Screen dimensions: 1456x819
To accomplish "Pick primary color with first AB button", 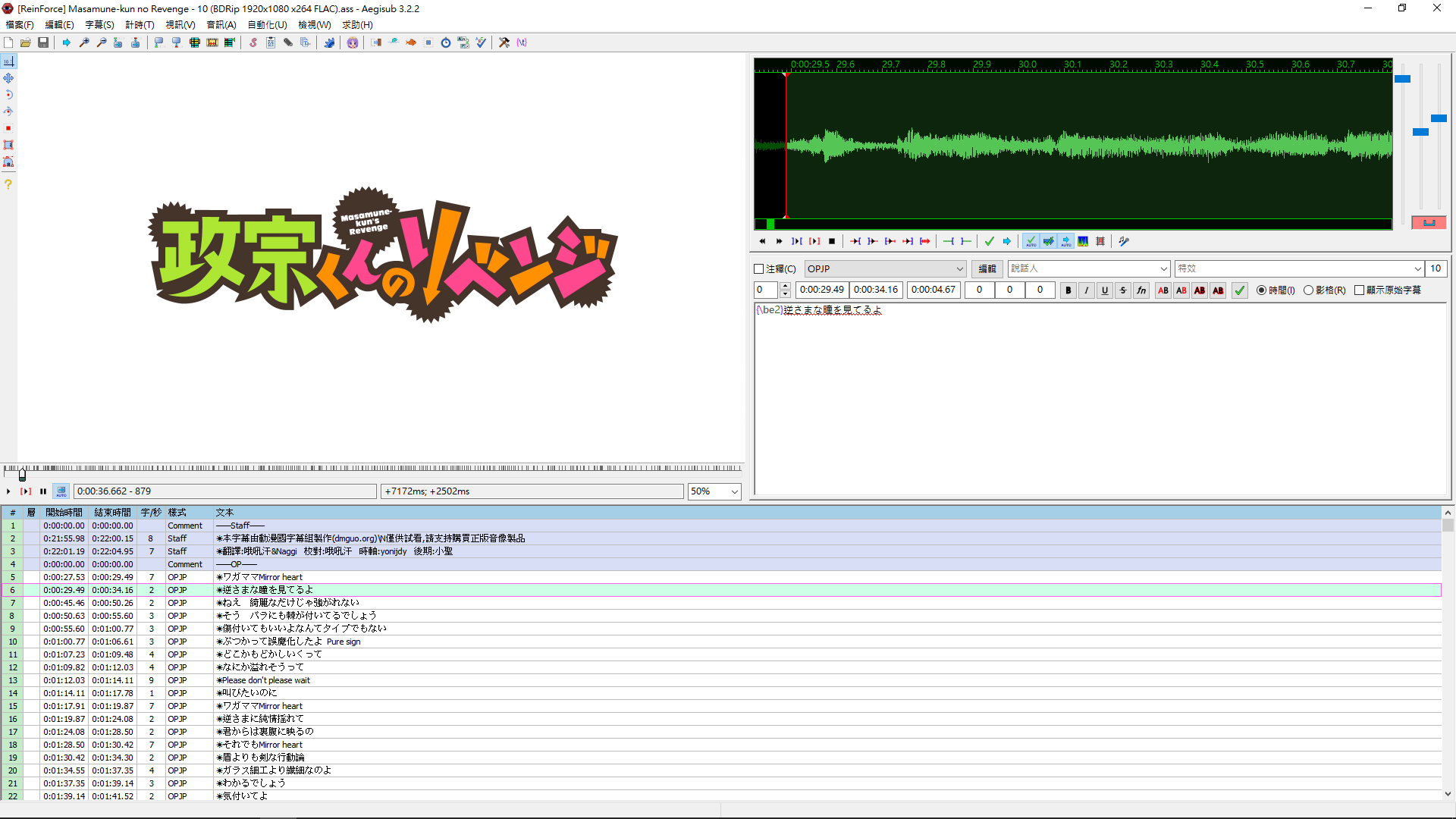I will (1163, 290).
